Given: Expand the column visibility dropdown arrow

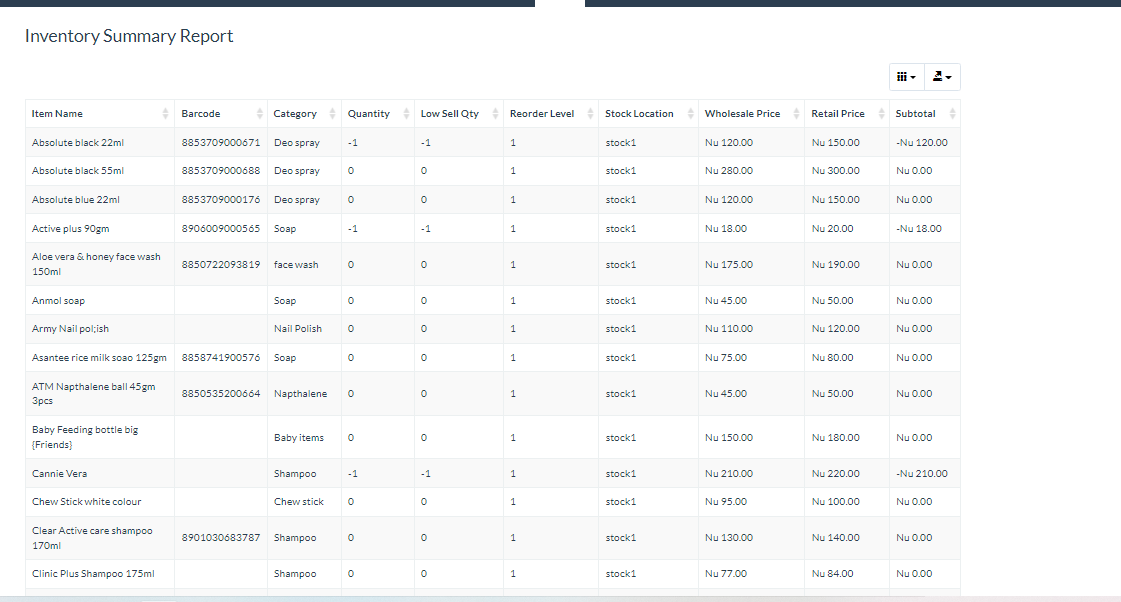Looking at the screenshot, I should pos(913,76).
